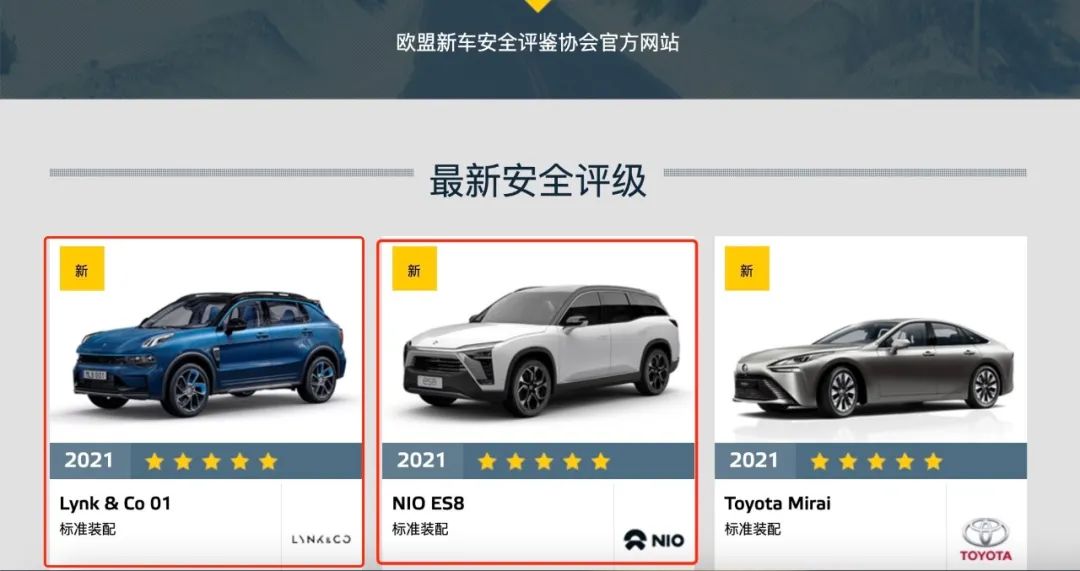Click the yellow 新 badge on NIO ES8 card
This screenshot has width=1080, height=571.
(x=415, y=269)
